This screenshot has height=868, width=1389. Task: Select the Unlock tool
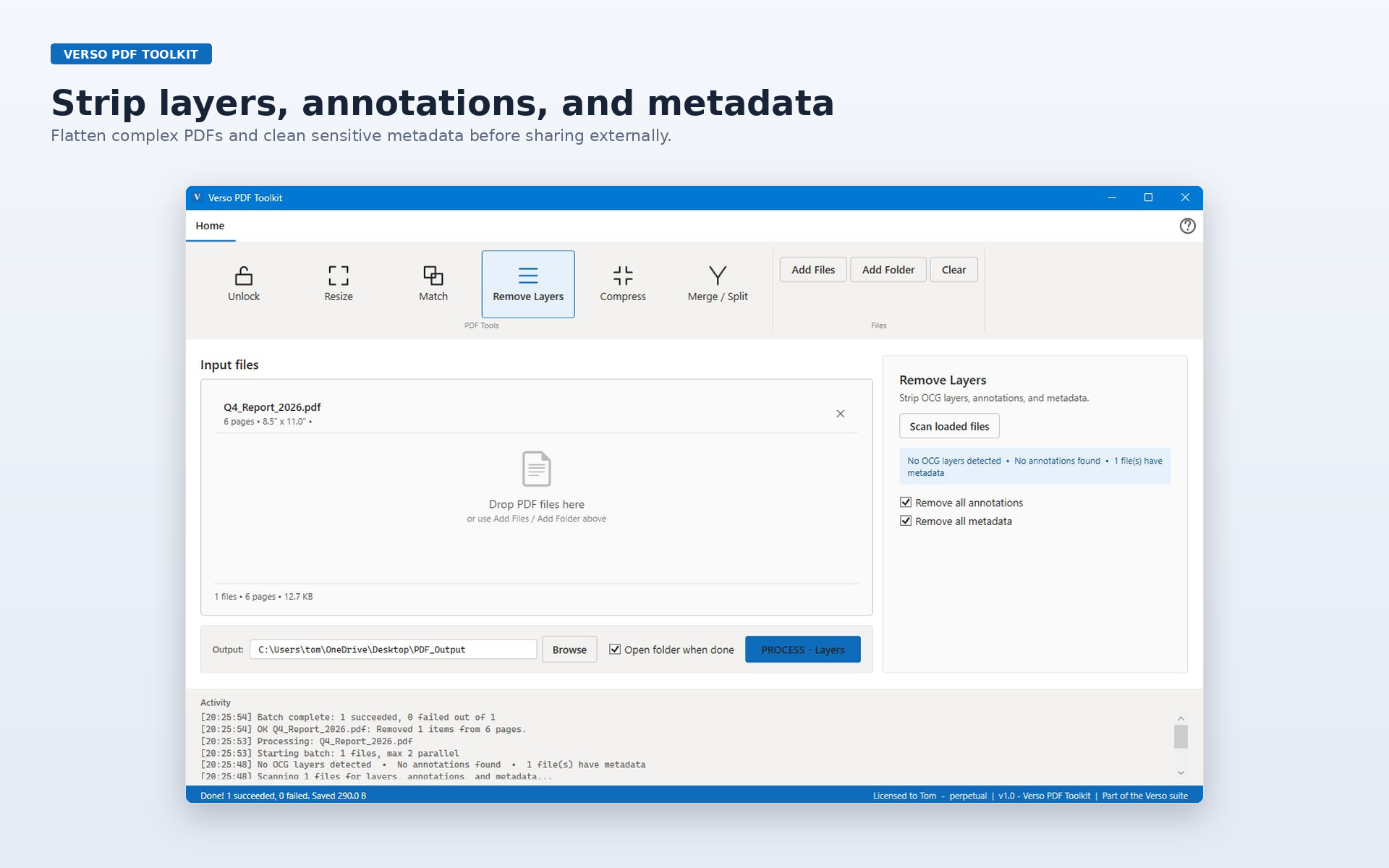(x=244, y=284)
